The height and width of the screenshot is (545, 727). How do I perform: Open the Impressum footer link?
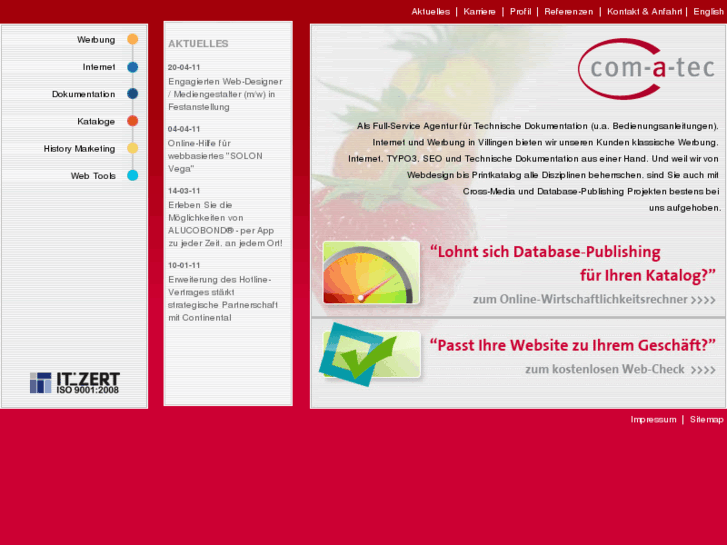coord(653,419)
